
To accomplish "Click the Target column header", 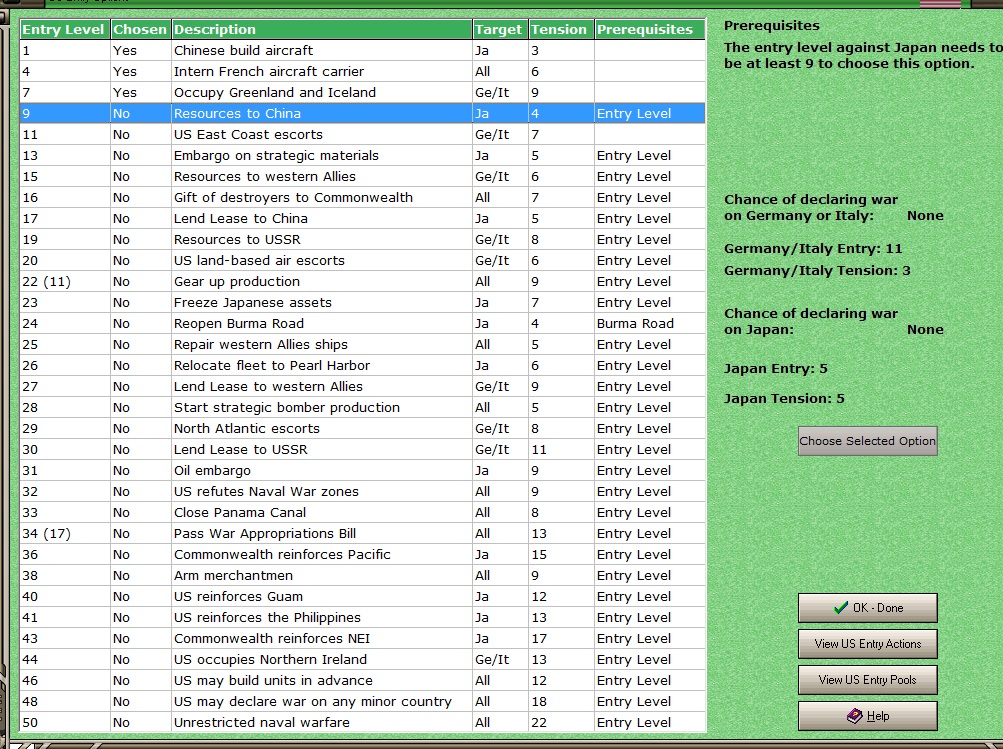I will pos(500,29).
